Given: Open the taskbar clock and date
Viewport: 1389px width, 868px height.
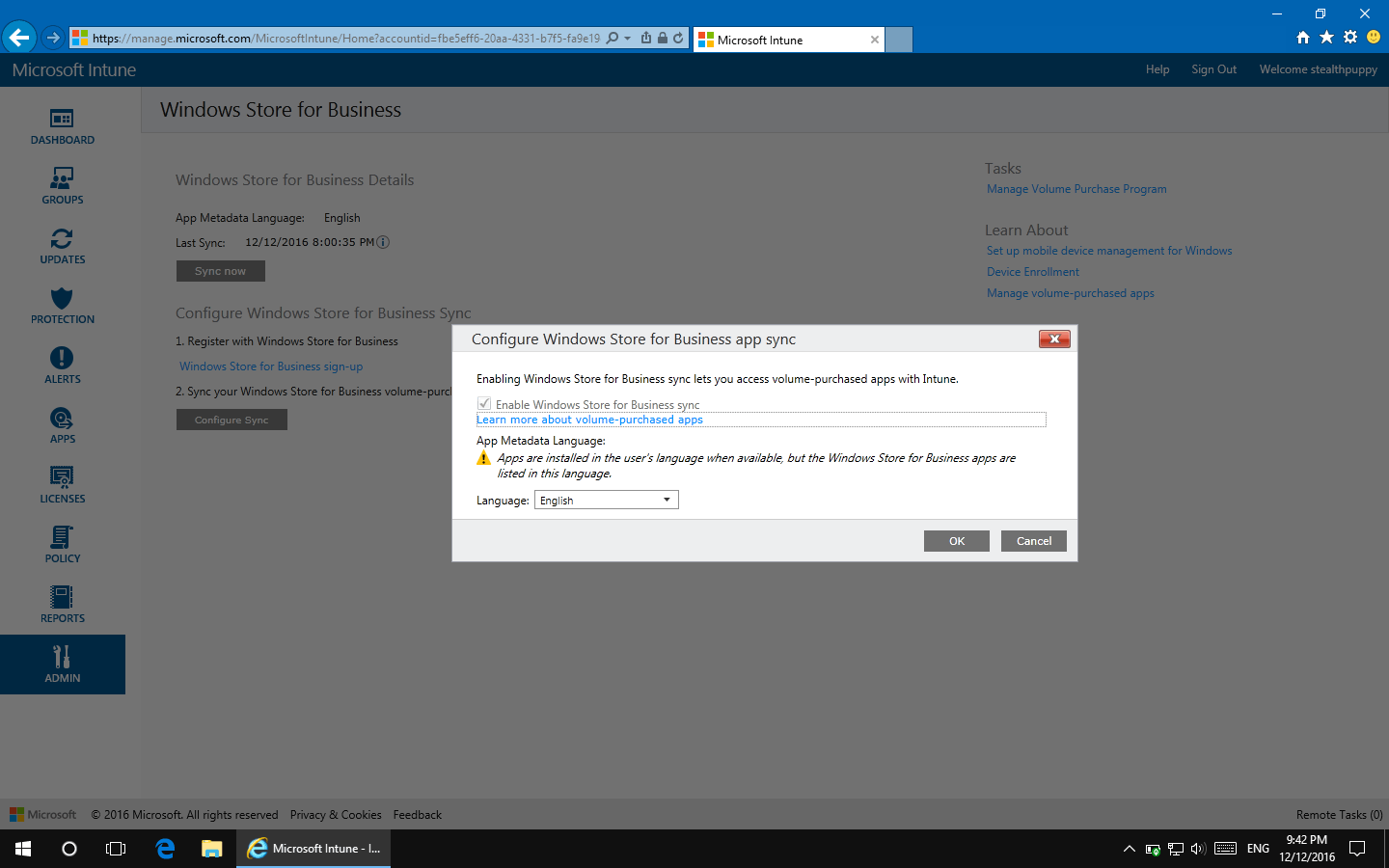Looking at the screenshot, I should (x=1307, y=849).
